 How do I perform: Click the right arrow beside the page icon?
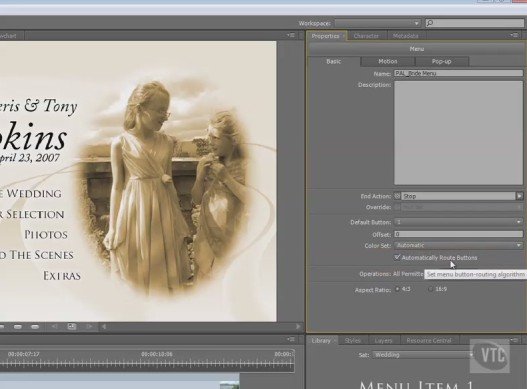point(89,326)
